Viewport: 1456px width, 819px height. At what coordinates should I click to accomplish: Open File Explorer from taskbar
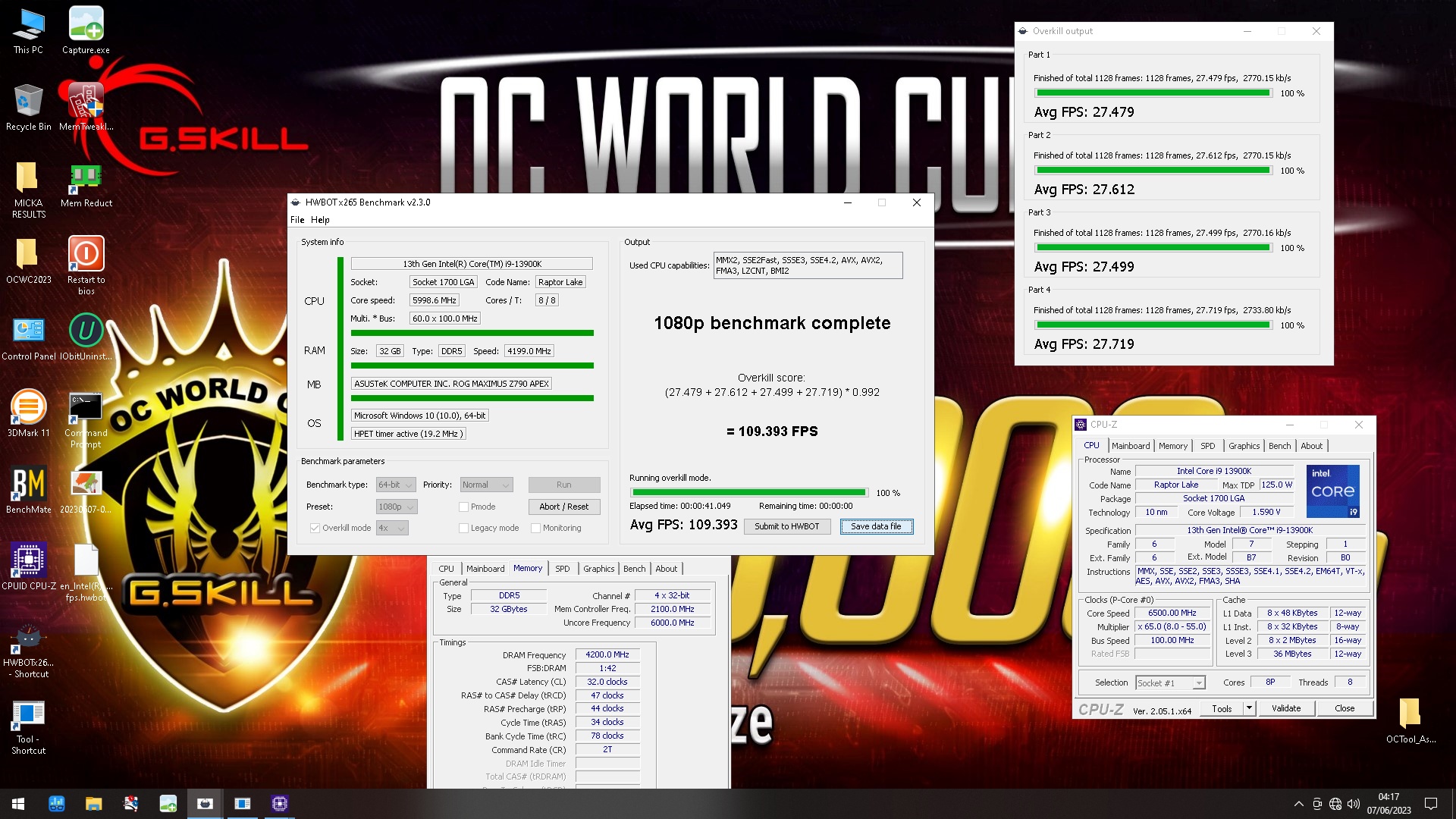(93, 804)
